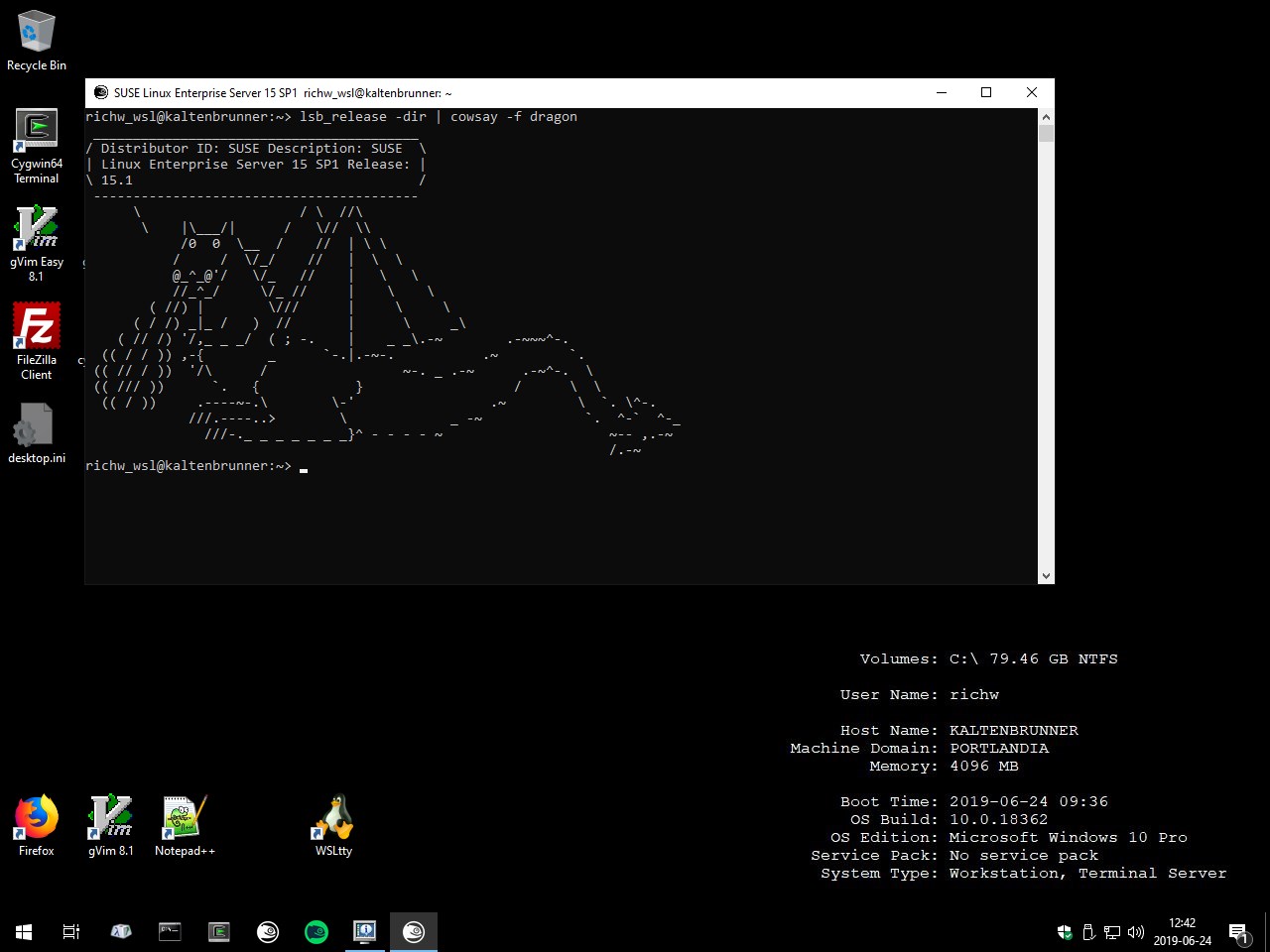Click the third taskbar icon after Task View
Image resolution: width=1270 pixels, height=952 pixels.
click(x=218, y=931)
